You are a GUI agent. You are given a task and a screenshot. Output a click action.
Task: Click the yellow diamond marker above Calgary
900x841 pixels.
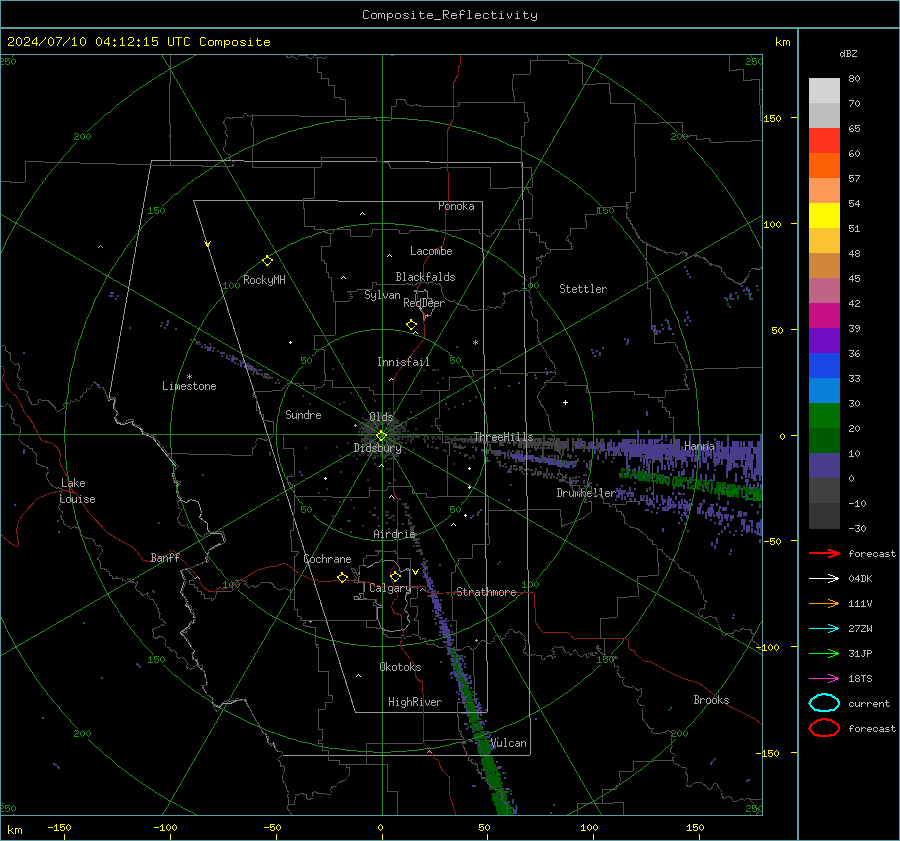395,576
